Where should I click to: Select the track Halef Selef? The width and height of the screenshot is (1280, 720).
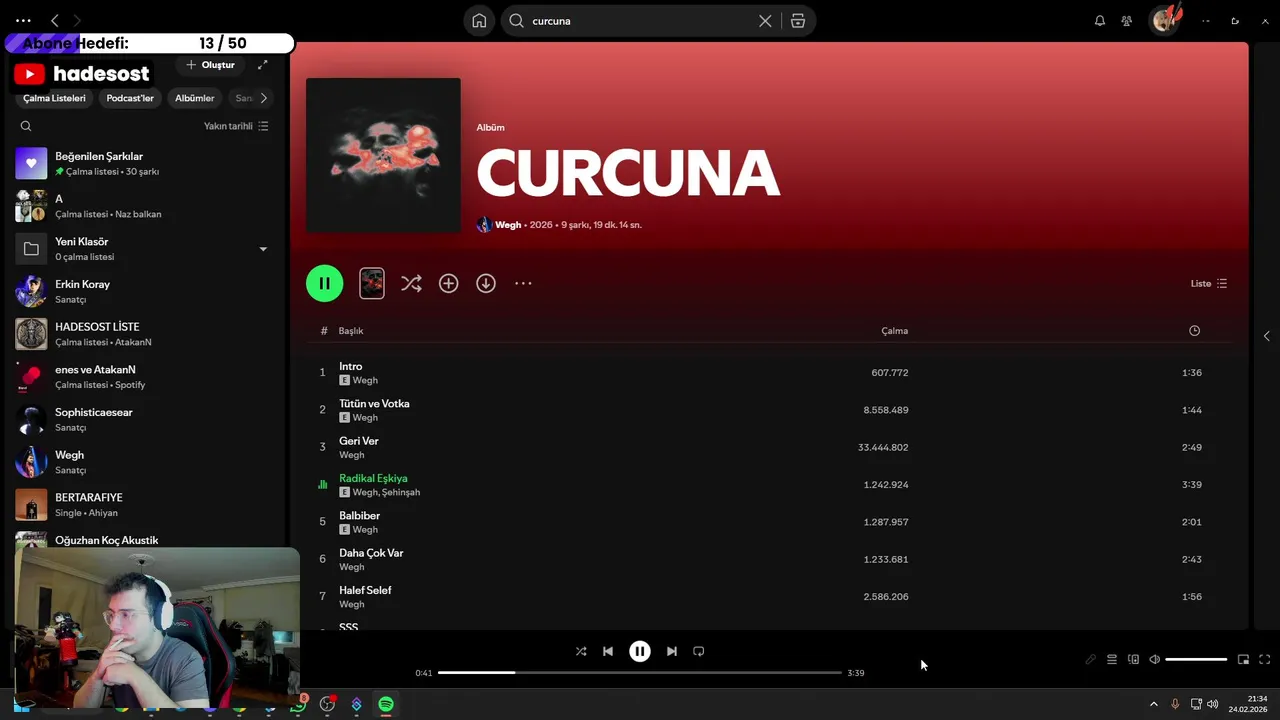point(770,596)
